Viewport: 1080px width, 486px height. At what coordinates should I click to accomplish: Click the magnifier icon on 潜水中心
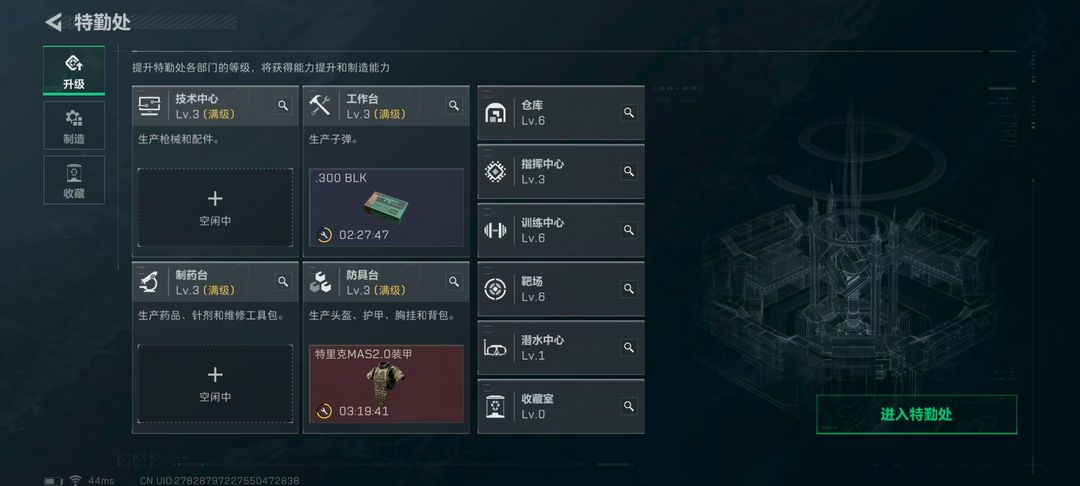628,348
